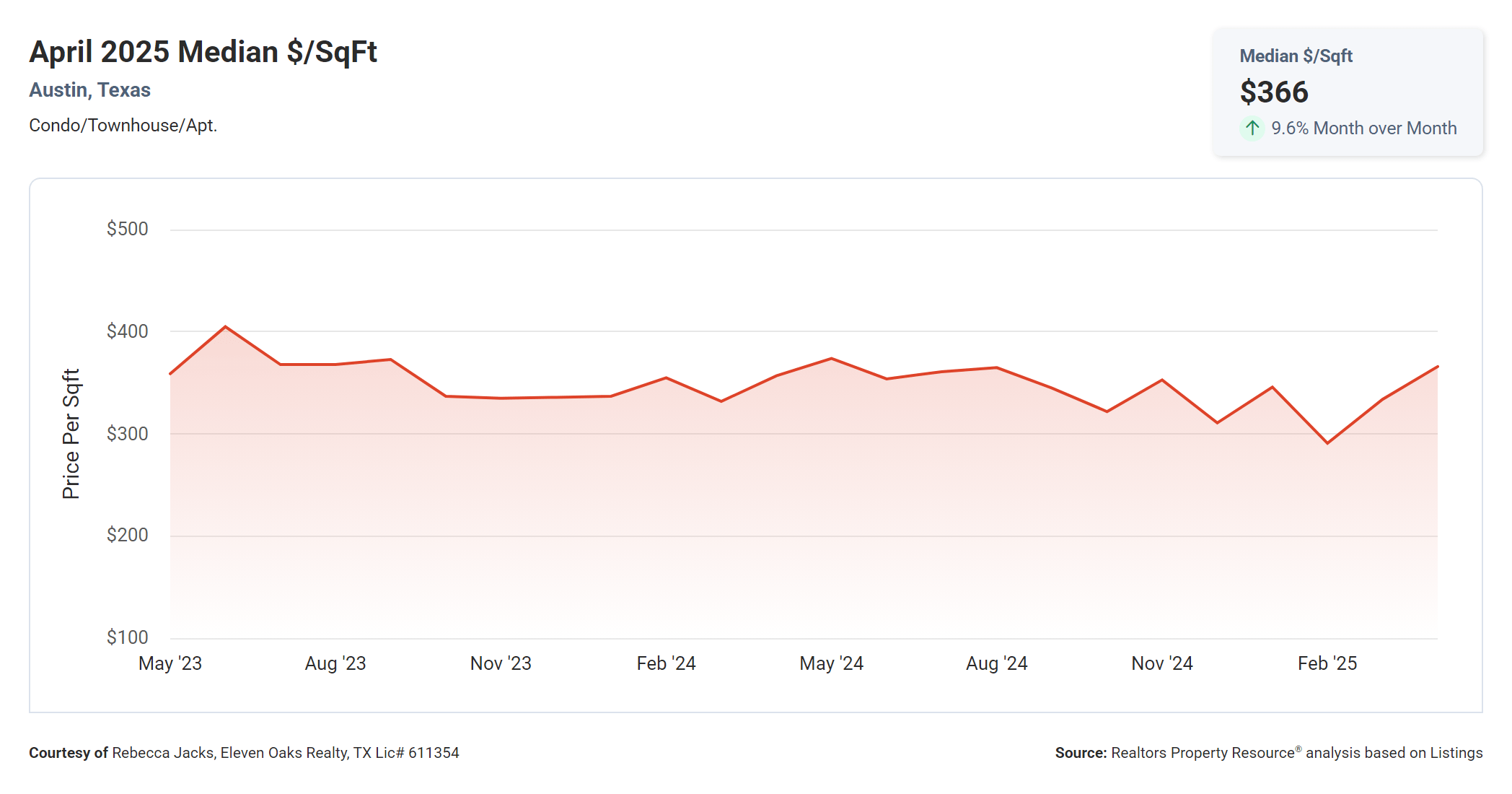This screenshot has height=794, width=1512.
Task: Click the $300 y-axis label
Action: coord(127,434)
